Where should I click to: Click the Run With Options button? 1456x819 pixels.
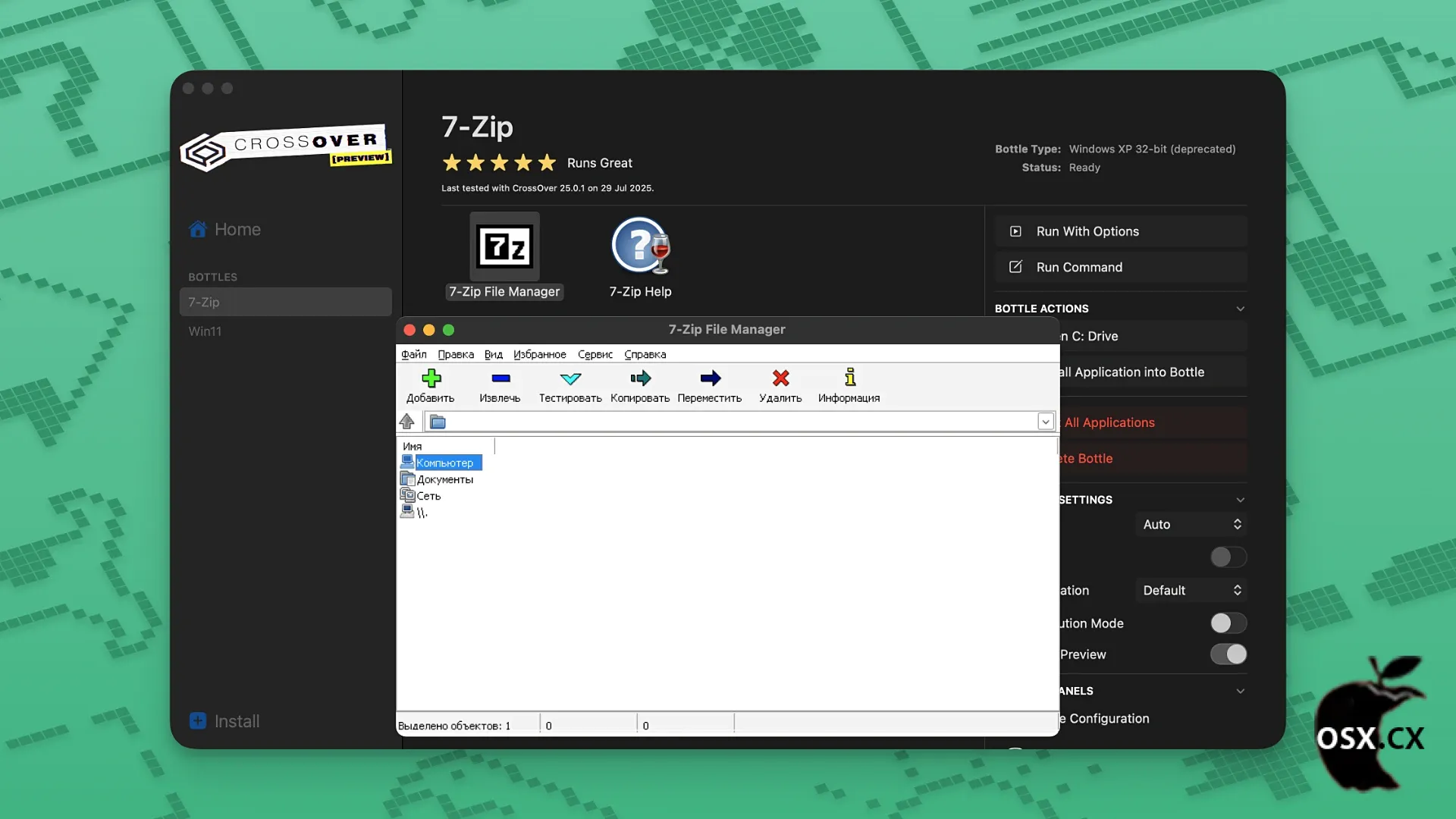[1121, 231]
